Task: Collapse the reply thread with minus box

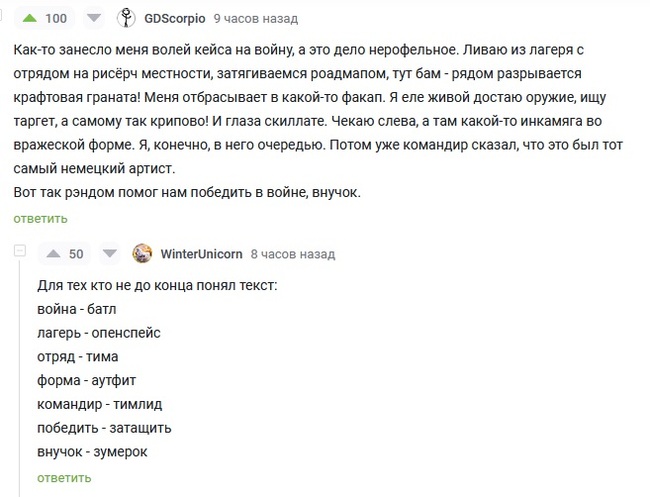Action: point(19,252)
